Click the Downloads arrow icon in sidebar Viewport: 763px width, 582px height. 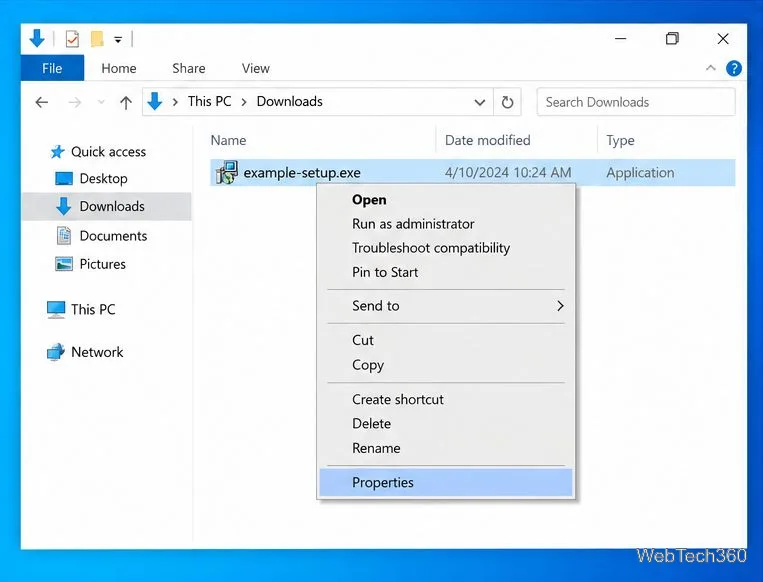click(x=64, y=206)
